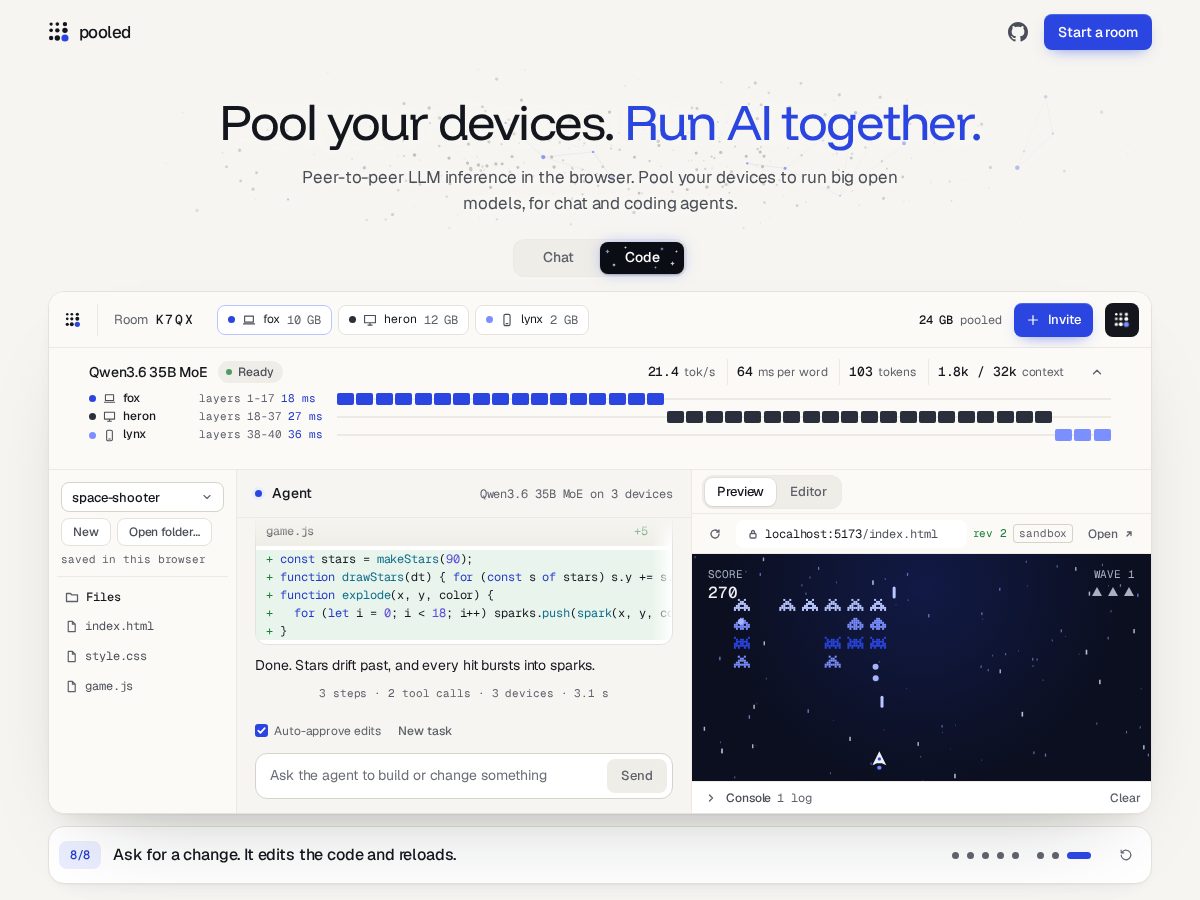Click the New project button
Viewport: 1200px width, 900px height.
click(86, 532)
